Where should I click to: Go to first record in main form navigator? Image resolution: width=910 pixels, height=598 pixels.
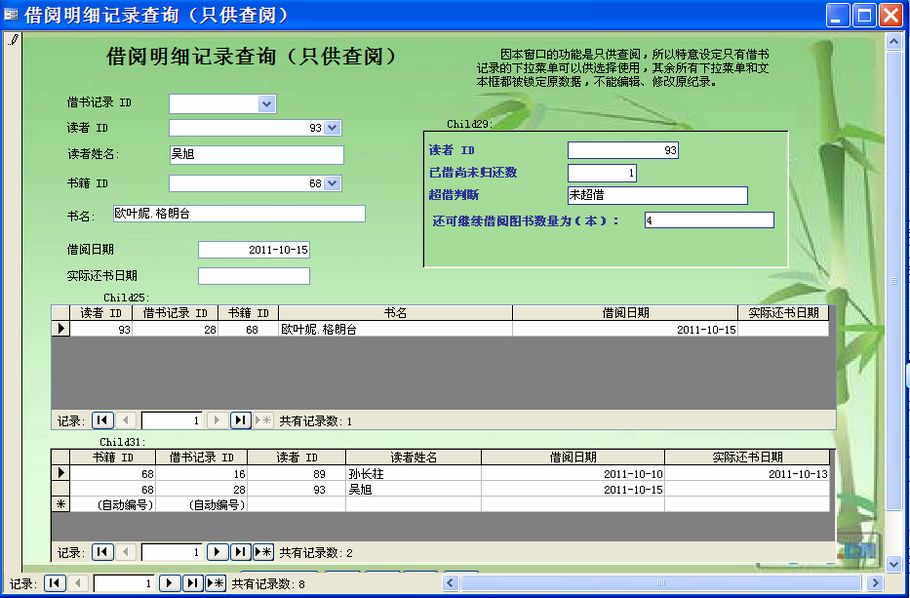coord(55,583)
